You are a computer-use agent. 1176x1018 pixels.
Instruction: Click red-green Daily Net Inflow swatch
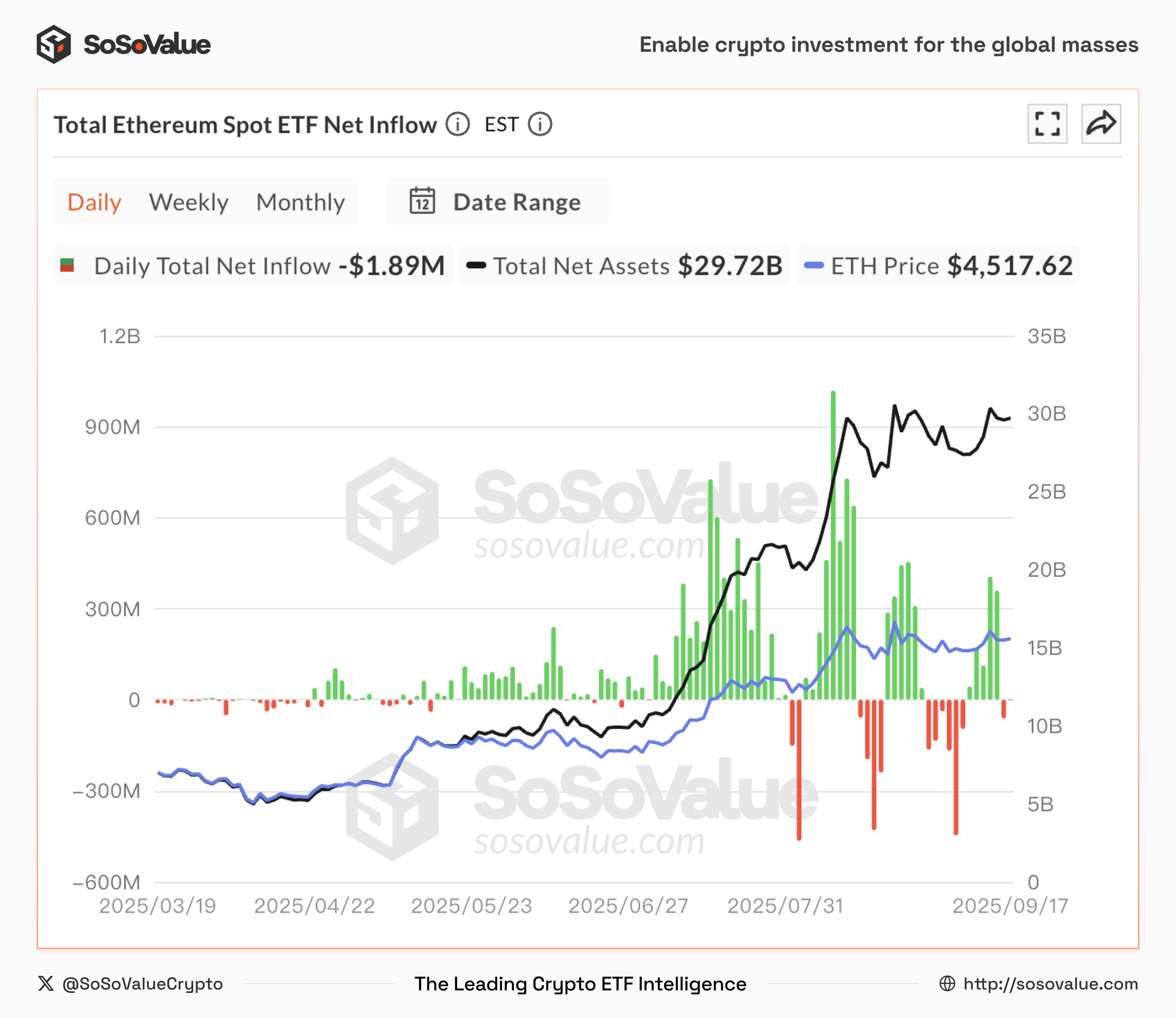point(67,265)
